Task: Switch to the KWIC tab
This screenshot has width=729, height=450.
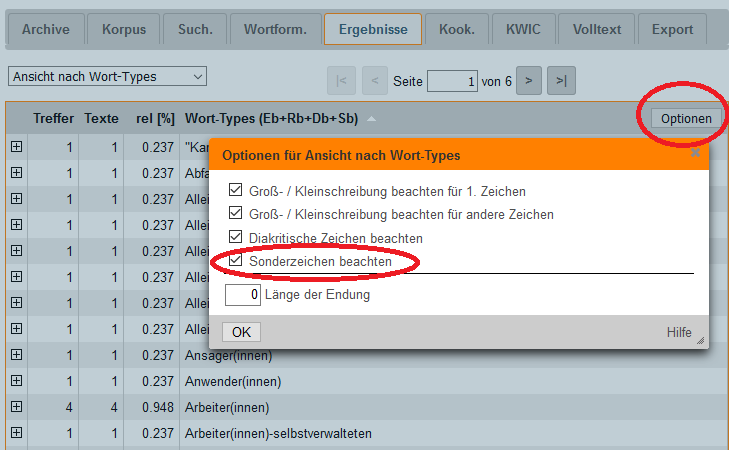Action: click(523, 29)
